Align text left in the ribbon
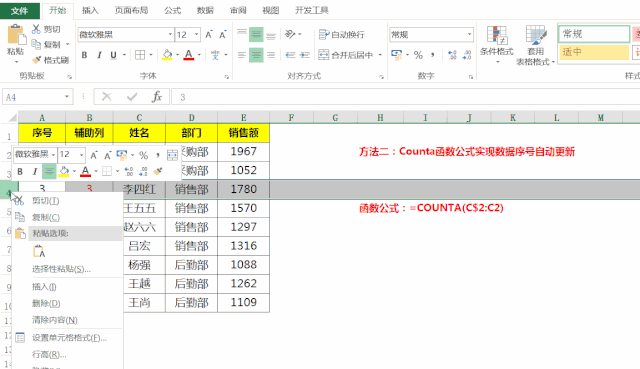This screenshot has width=640, height=369. click(242, 55)
